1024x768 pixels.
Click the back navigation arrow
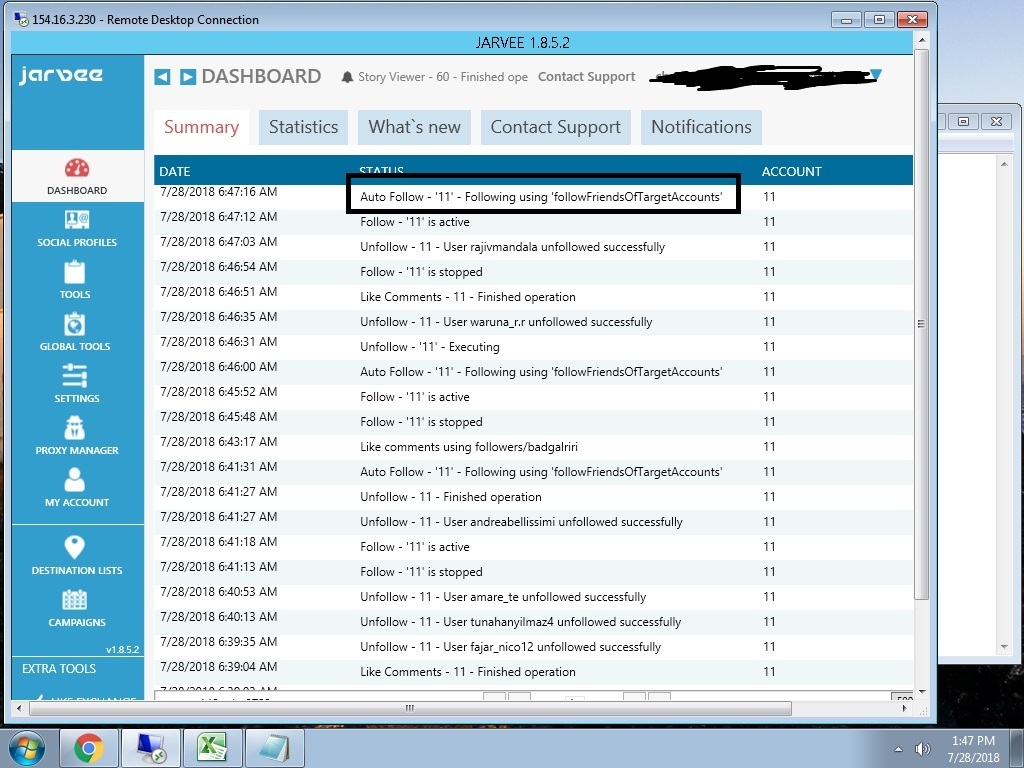click(162, 77)
